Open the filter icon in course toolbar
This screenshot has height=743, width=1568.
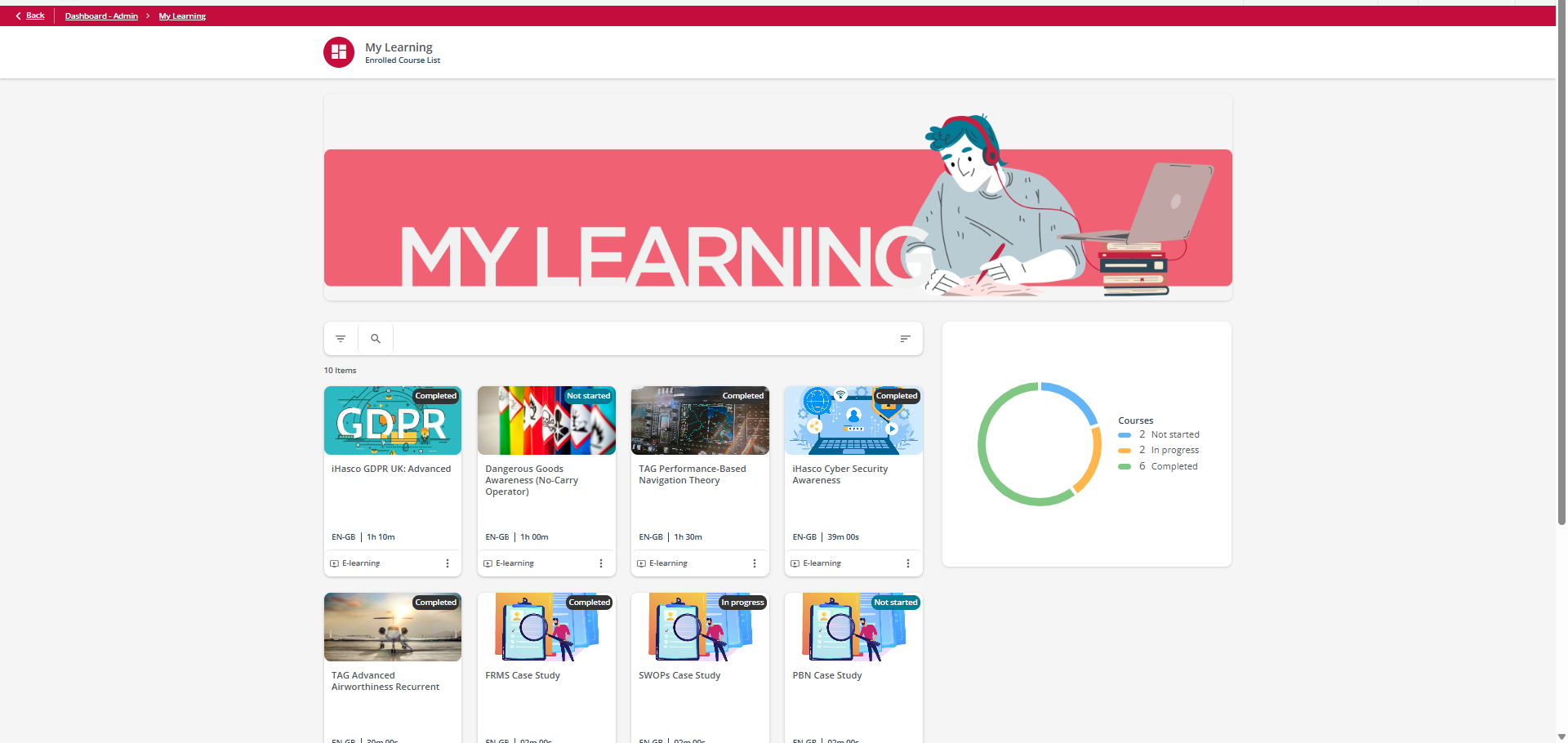(x=341, y=339)
